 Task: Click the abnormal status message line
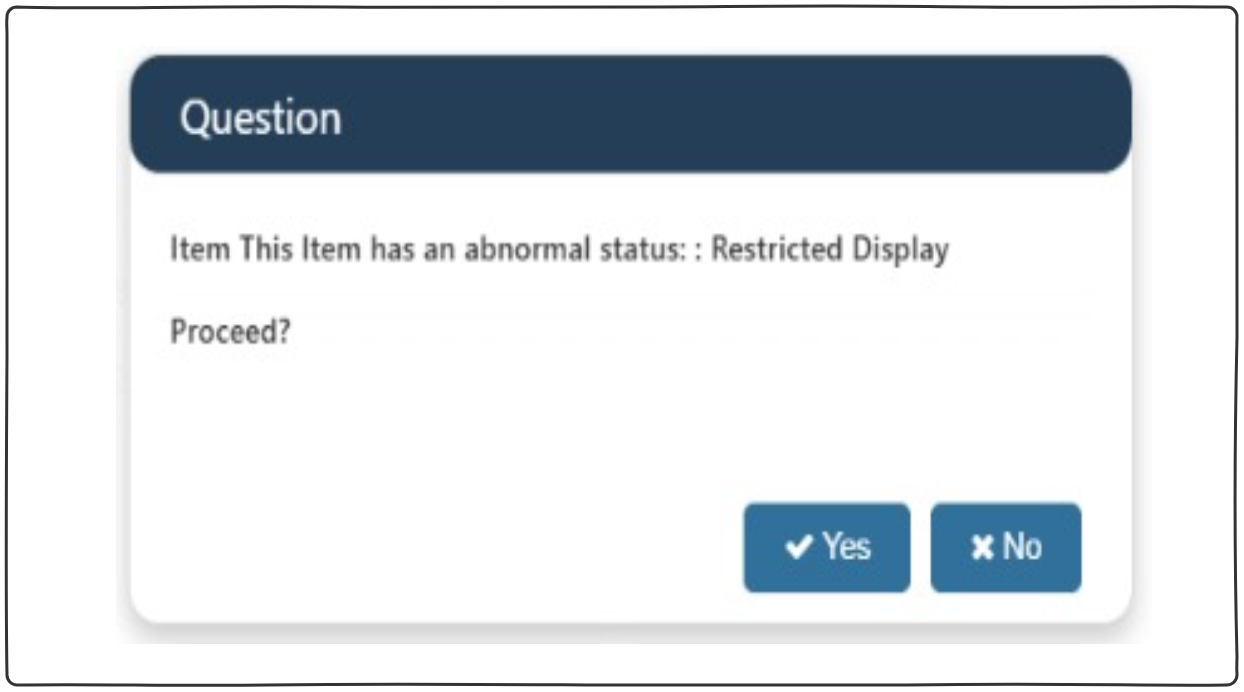click(x=558, y=249)
